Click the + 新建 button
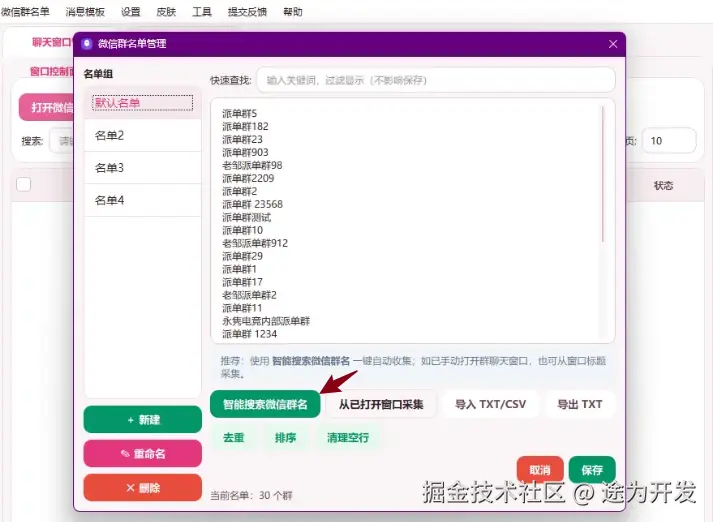Screen dimensions: 713x522 tap(143, 419)
